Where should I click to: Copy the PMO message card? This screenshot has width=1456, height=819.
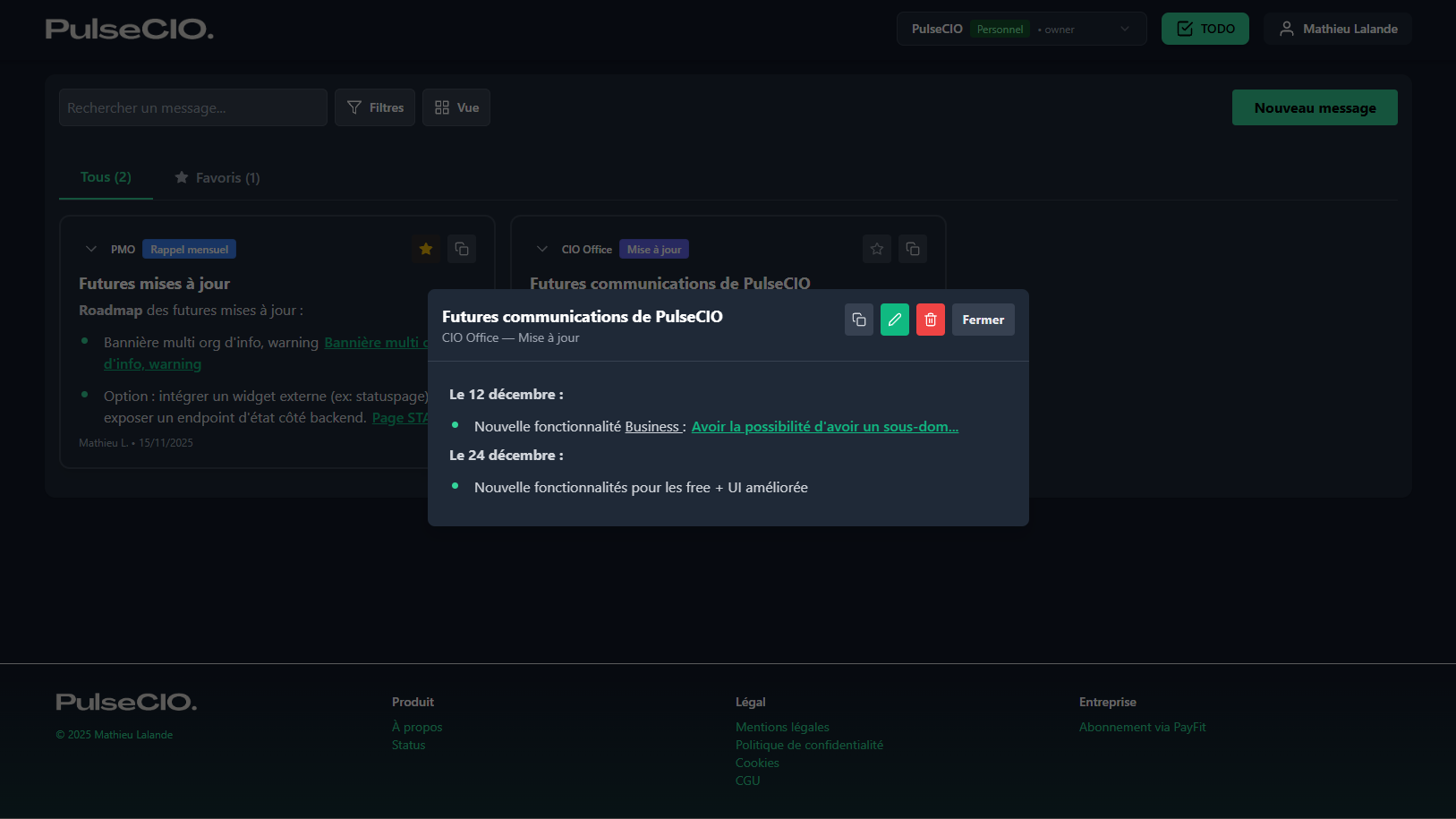(462, 249)
